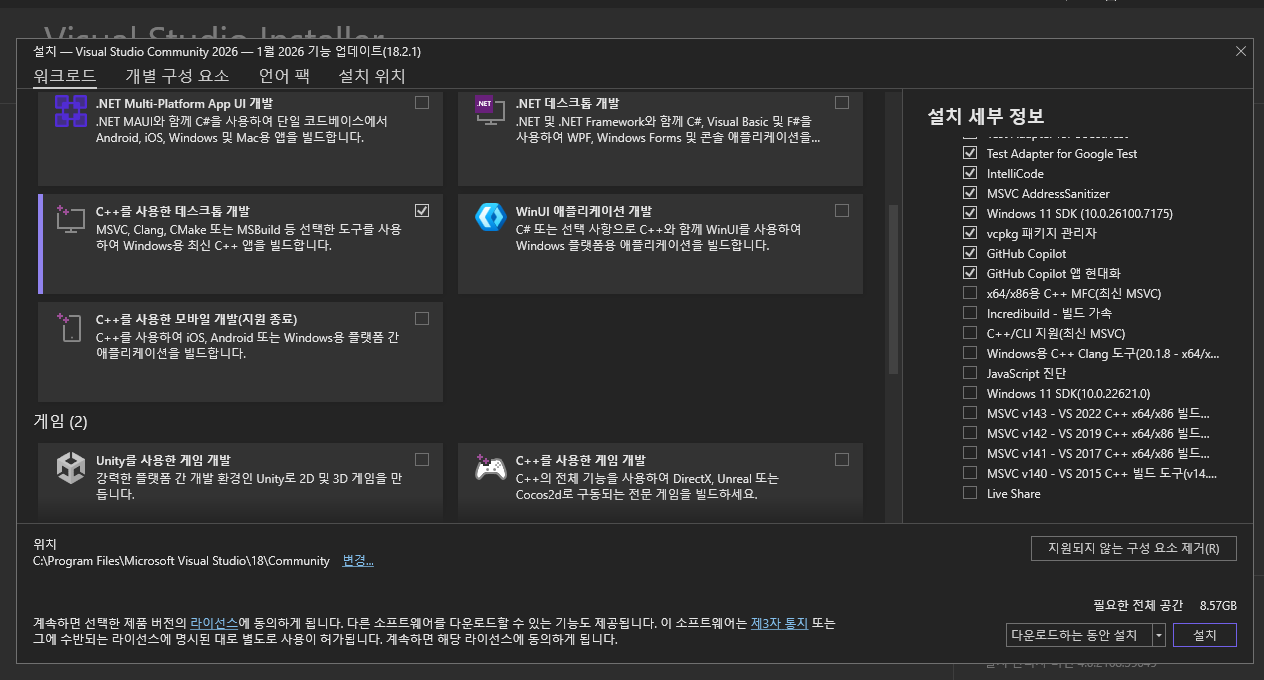The height and width of the screenshot is (680, 1264).
Task: Select the 워크로드 tab
Action: point(65,76)
